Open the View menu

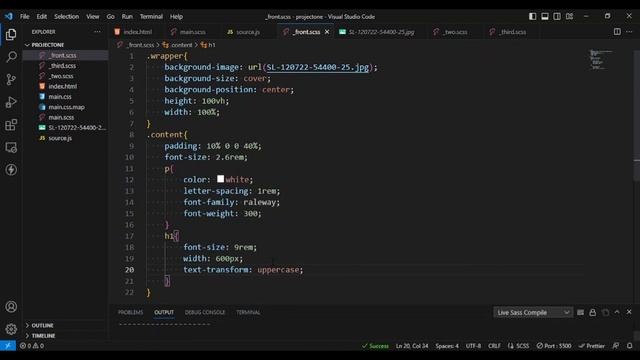93,16
